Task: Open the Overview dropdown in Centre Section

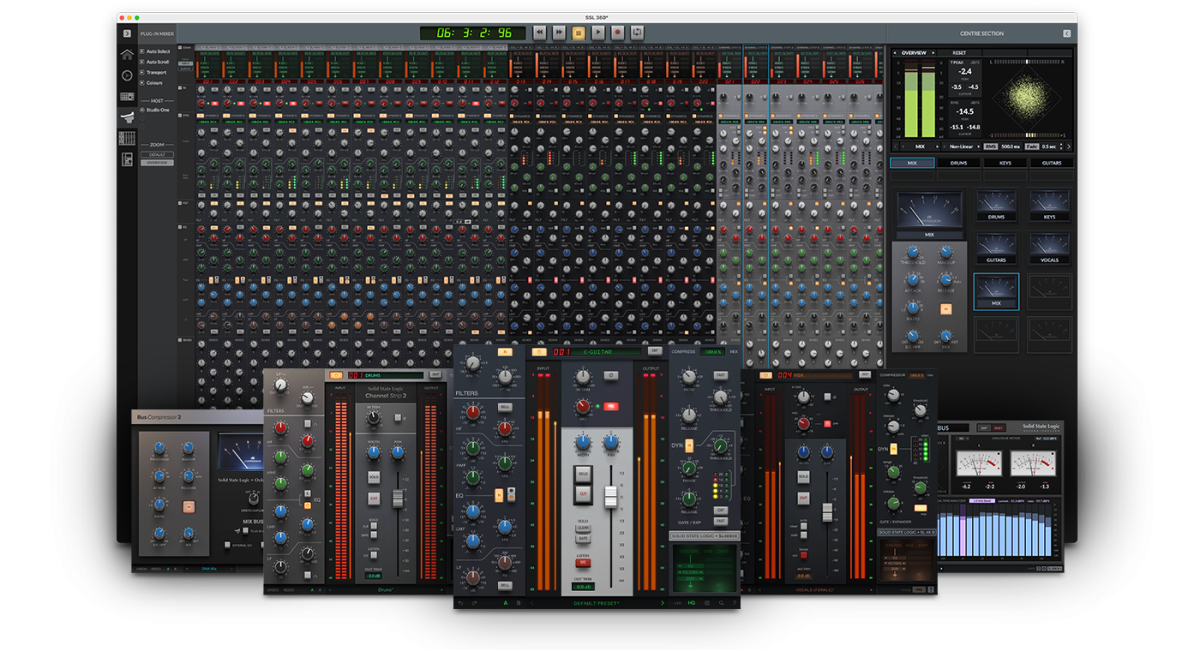Action: pos(913,53)
